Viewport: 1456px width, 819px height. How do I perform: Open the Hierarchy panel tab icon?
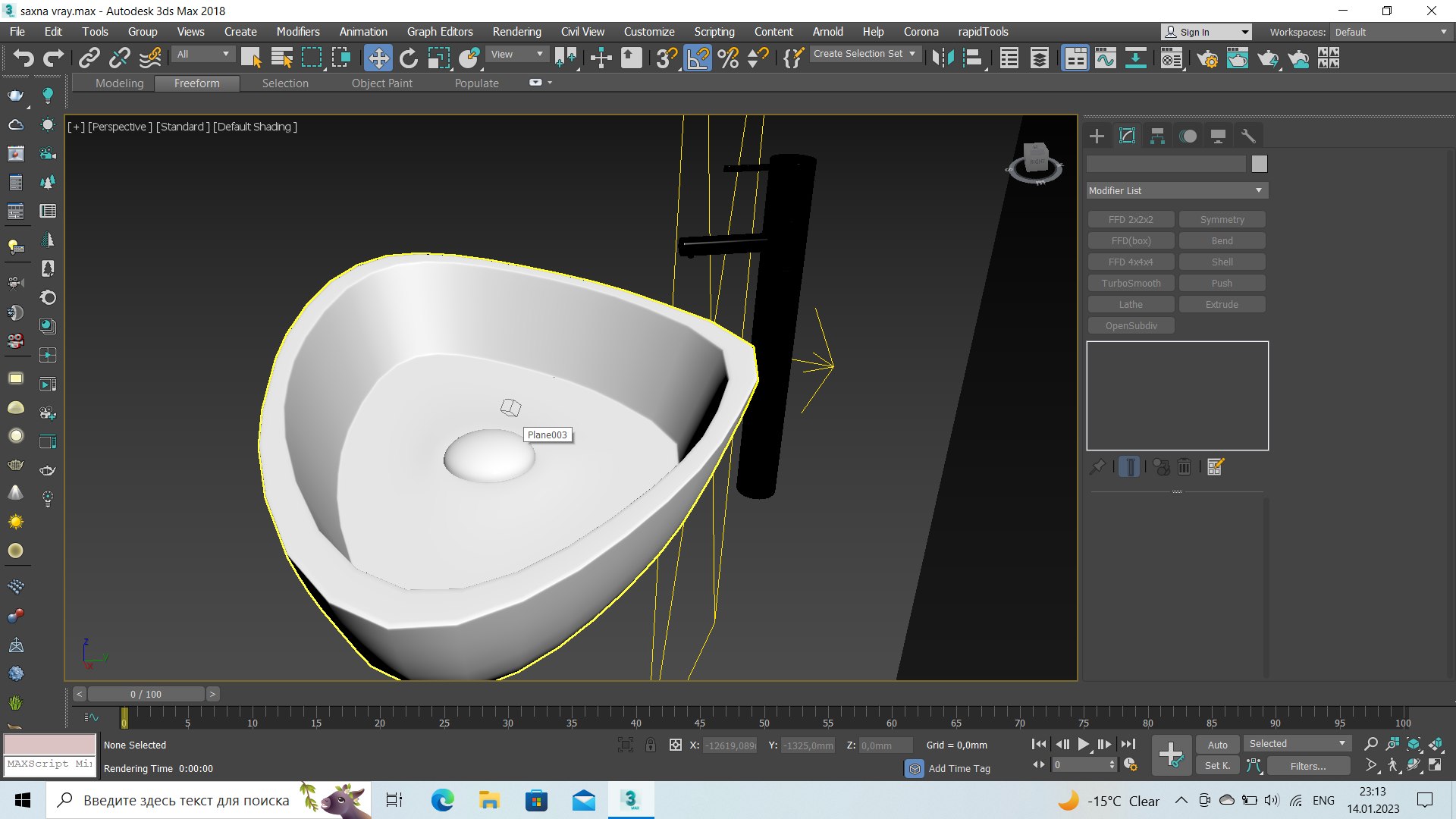(x=1157, y=136)
